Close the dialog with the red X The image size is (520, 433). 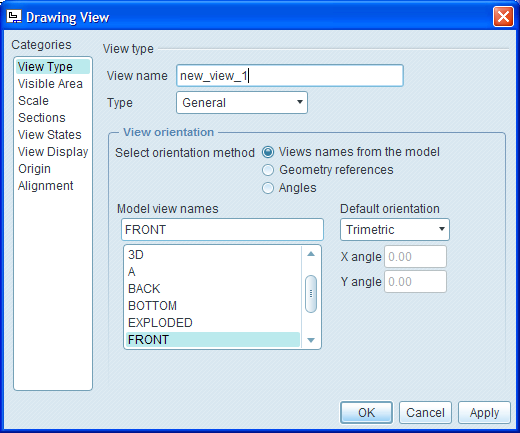click(x=503, y=17)
